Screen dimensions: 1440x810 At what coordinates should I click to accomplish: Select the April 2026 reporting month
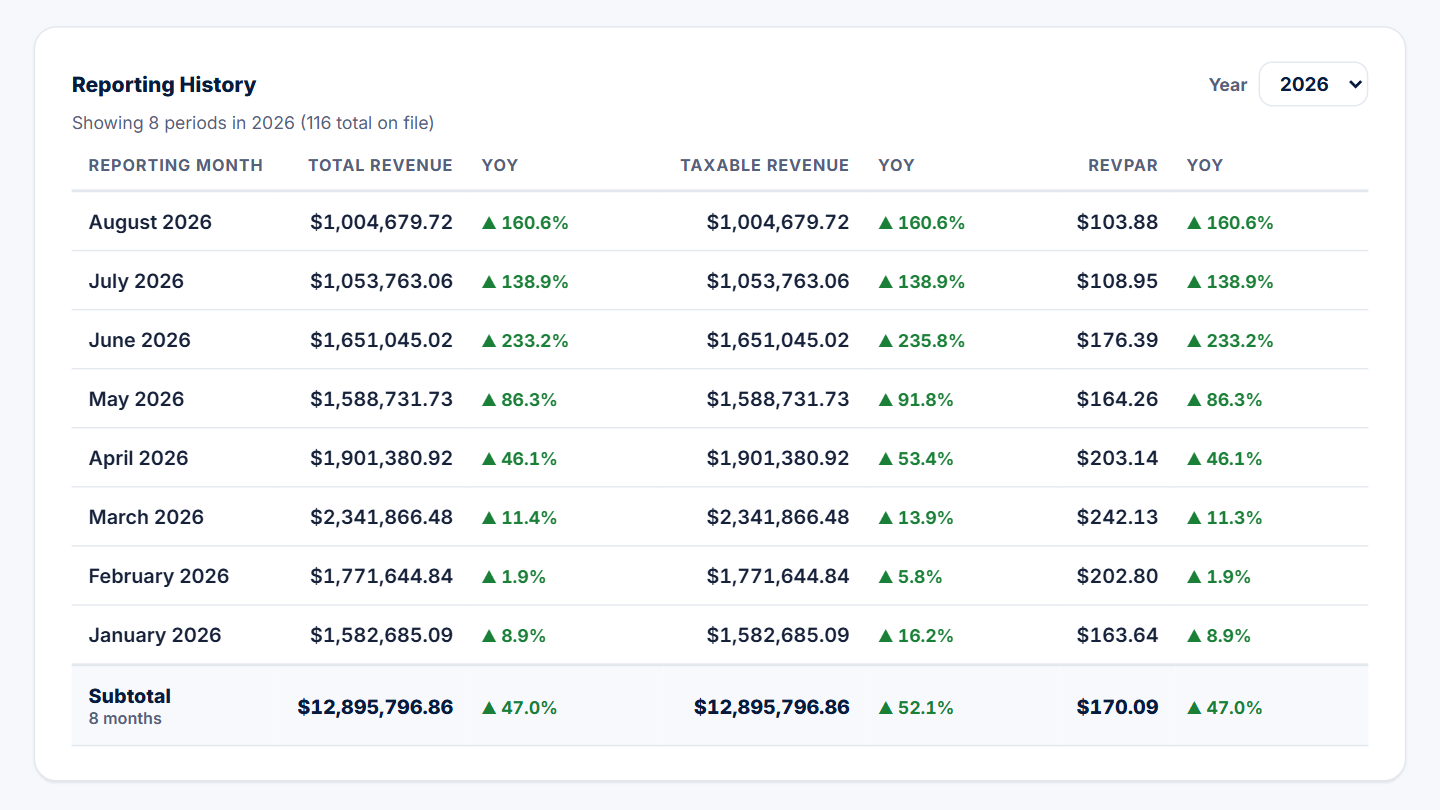pyautogui.click(x=138, y=458)
